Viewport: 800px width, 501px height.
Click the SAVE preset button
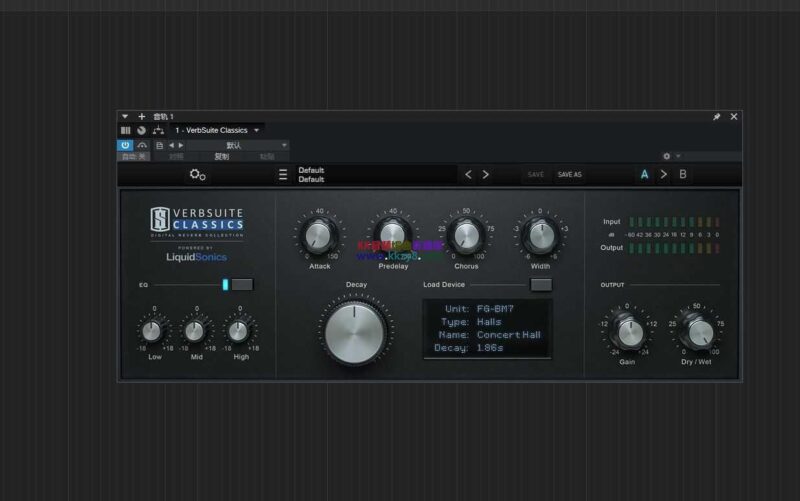point(536,174)
